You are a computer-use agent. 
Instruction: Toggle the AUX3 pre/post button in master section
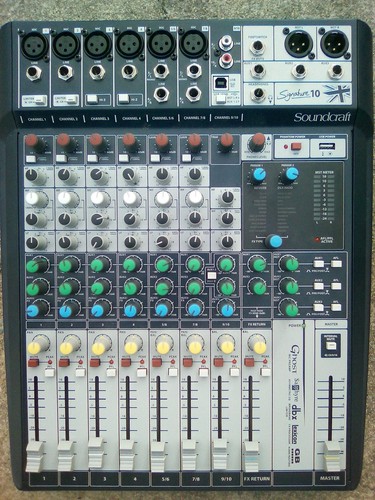pos(319,307)
